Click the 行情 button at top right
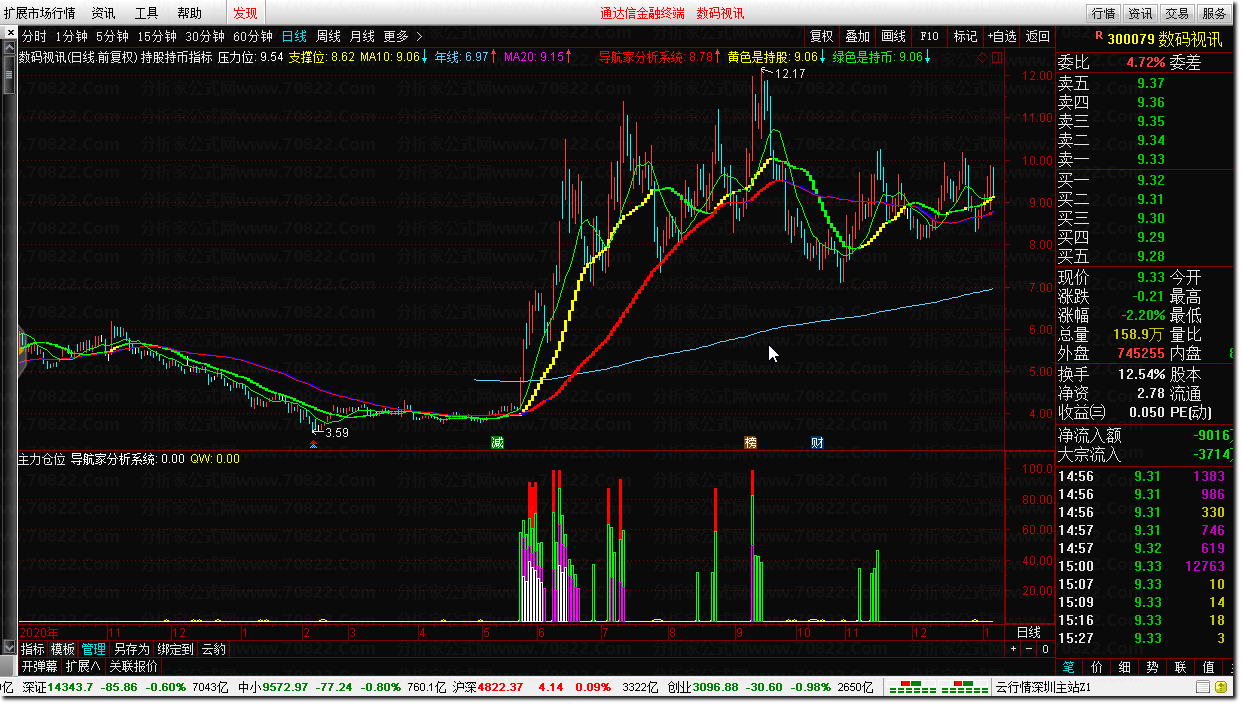 click(1103, 13)
